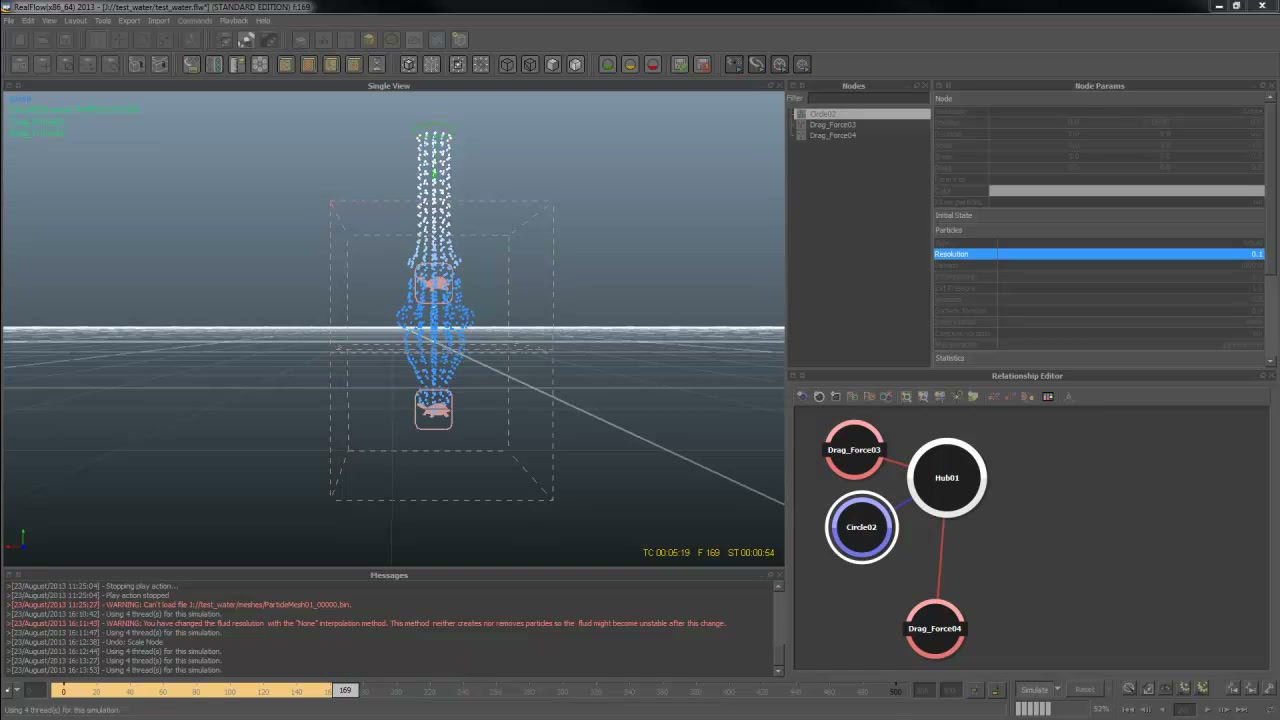Click frame 0 on the timeline

click(x=63, y=691)
